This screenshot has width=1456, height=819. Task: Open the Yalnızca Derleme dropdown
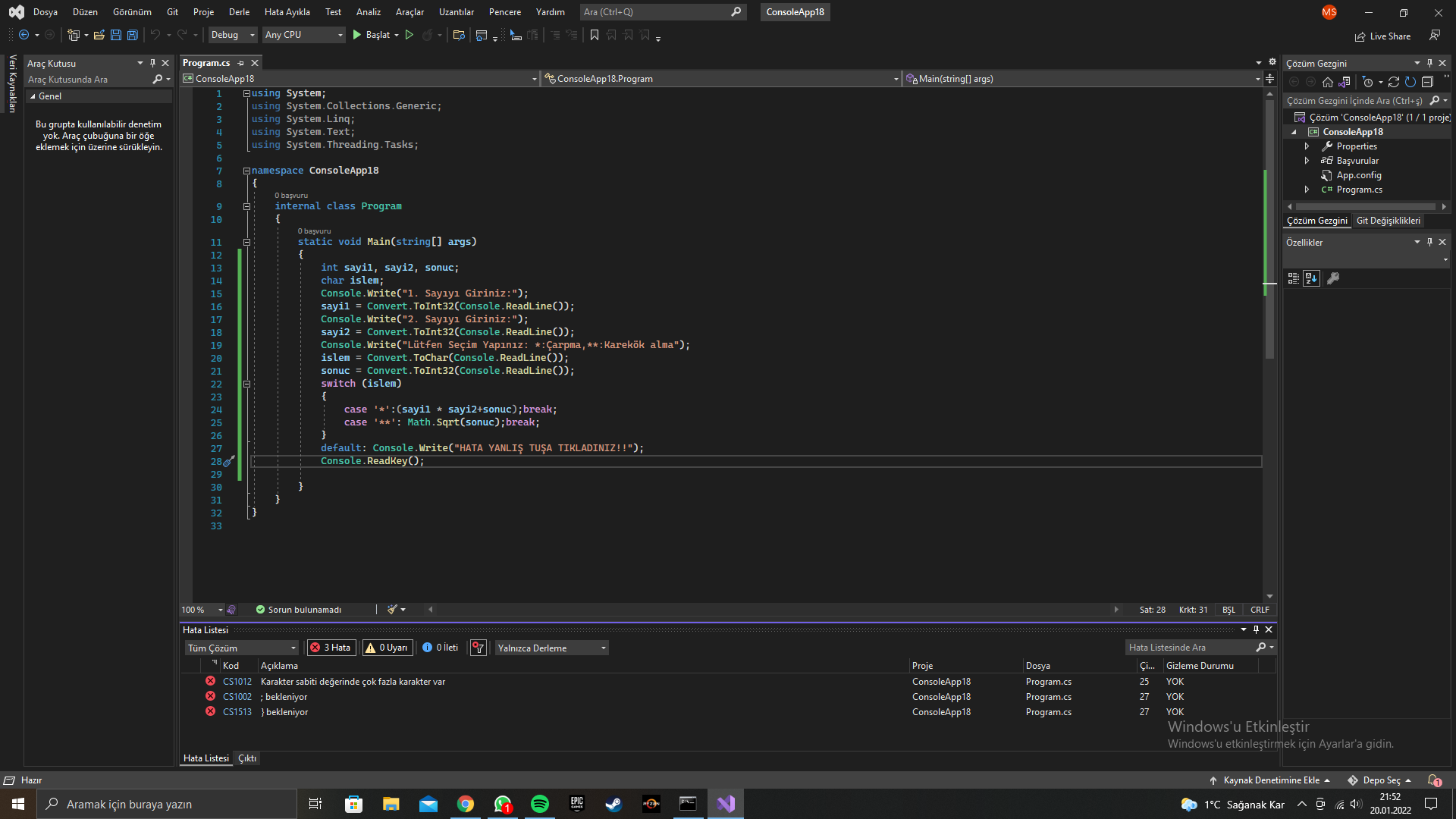pos(552,648)
